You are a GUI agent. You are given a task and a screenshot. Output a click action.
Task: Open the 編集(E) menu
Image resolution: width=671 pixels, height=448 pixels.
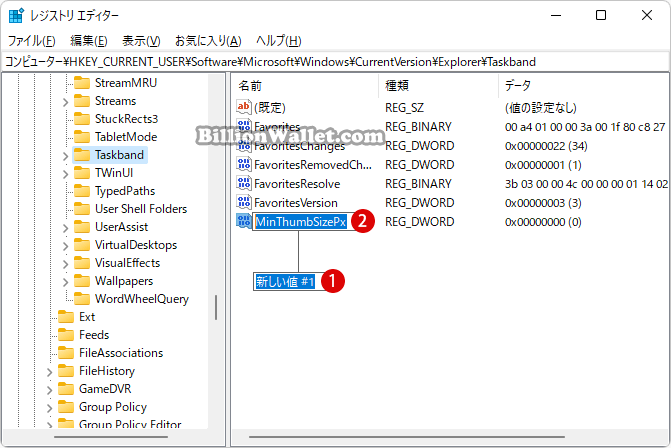89,41
